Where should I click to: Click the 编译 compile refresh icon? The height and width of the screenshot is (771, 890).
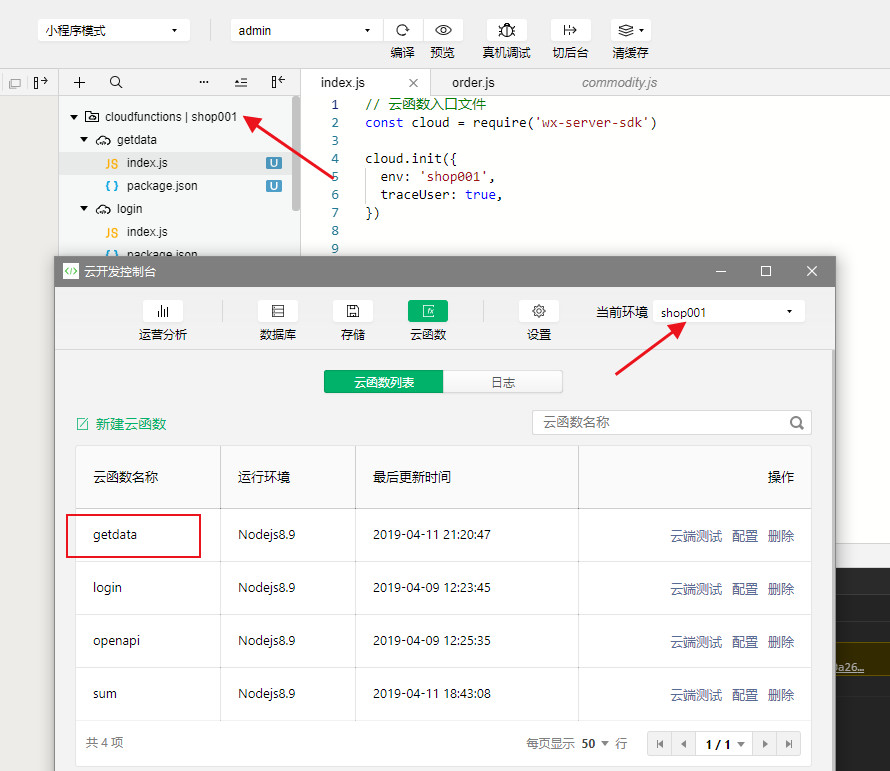pos(402,30)
